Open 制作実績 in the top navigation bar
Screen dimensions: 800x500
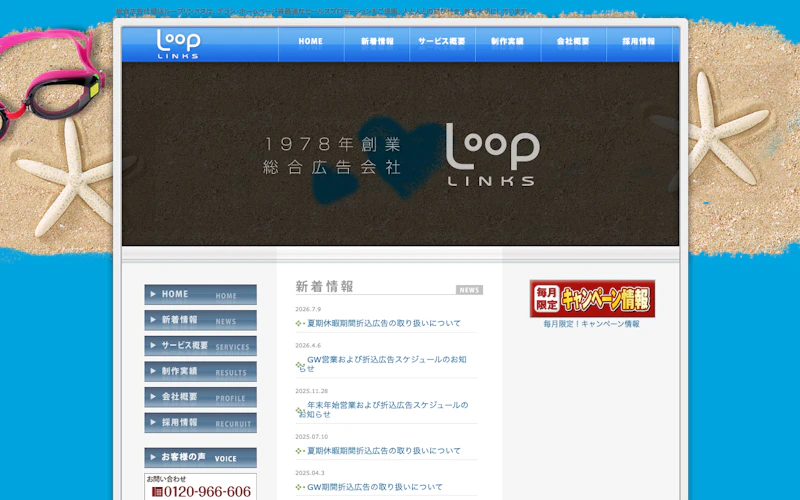(x=508, y=44)
